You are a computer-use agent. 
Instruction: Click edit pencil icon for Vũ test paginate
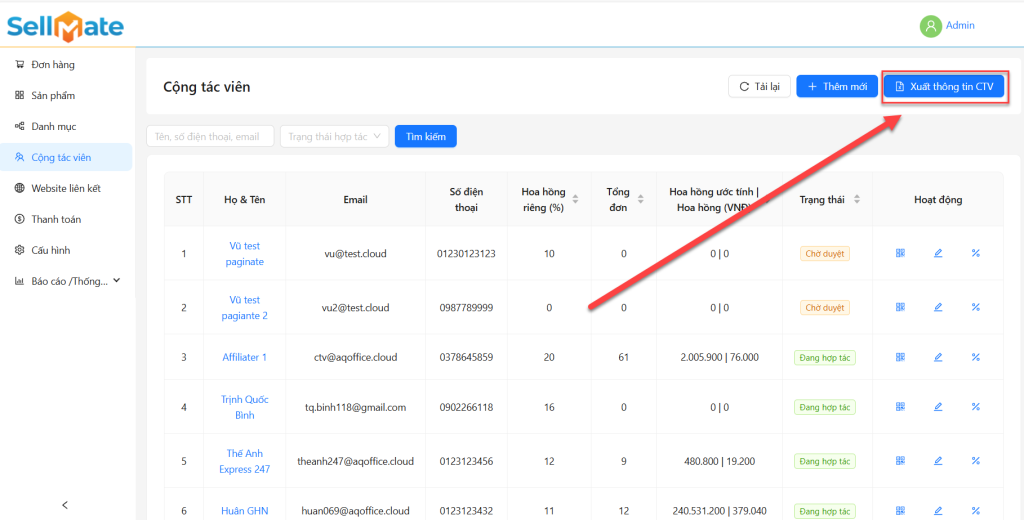pyautogui.click(x=938, y=253)
